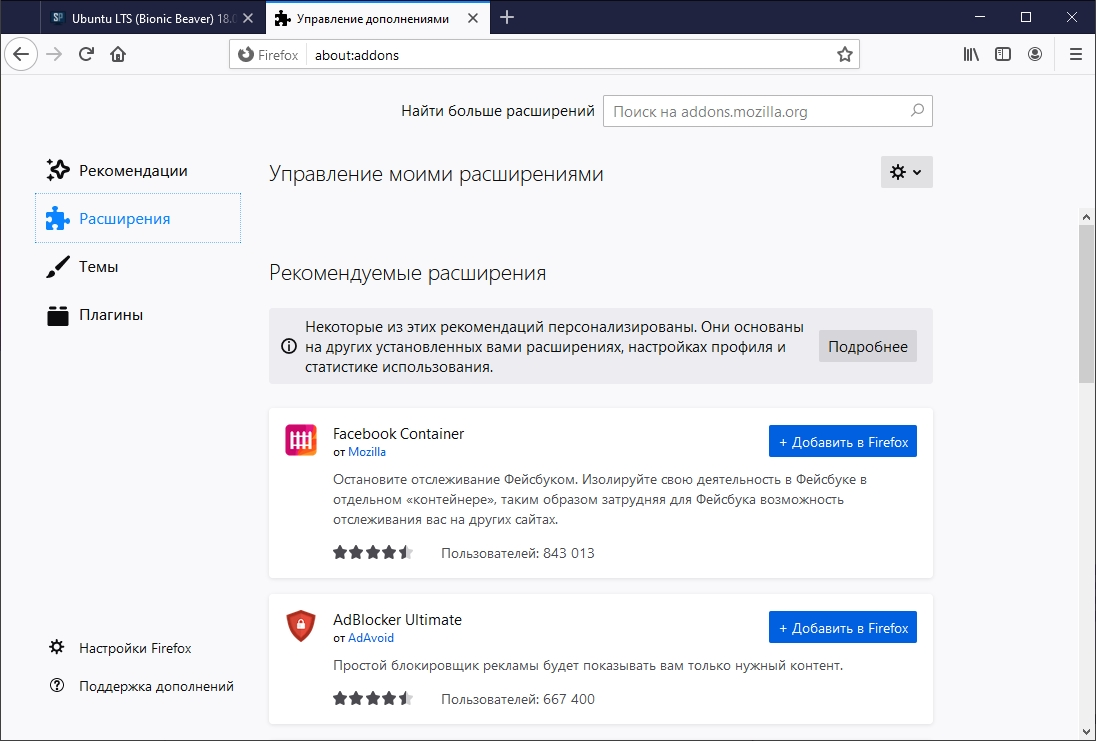This screenshot has width=1096, height=741.
Task: Click the AdBlocker Ultimate title text
Action: coord(397,619)
